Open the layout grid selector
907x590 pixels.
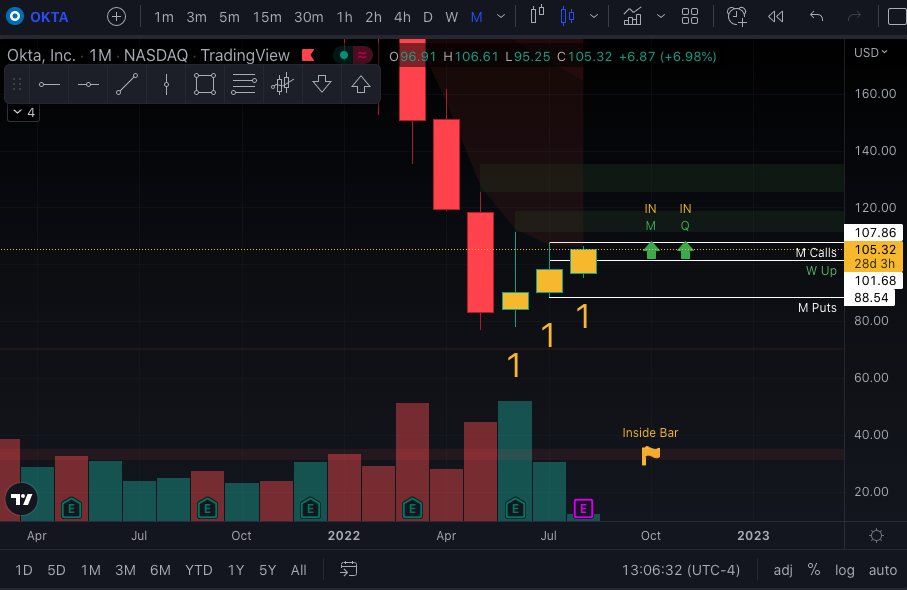pyautogui.click(x=690, y=16)
